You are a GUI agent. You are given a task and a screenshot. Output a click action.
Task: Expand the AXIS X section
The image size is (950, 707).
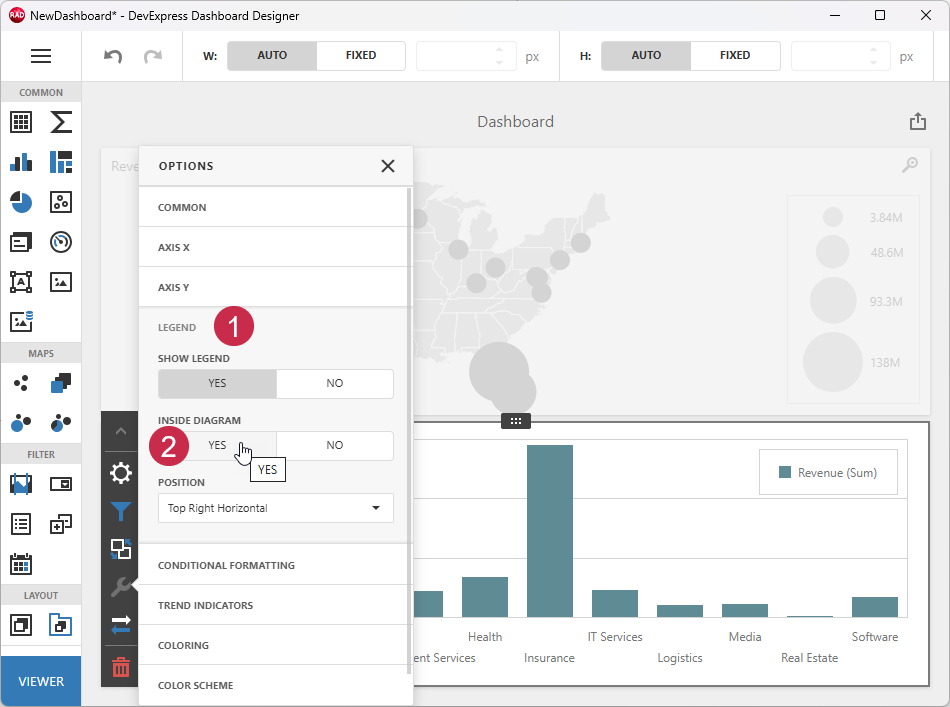tap(275, 247)
